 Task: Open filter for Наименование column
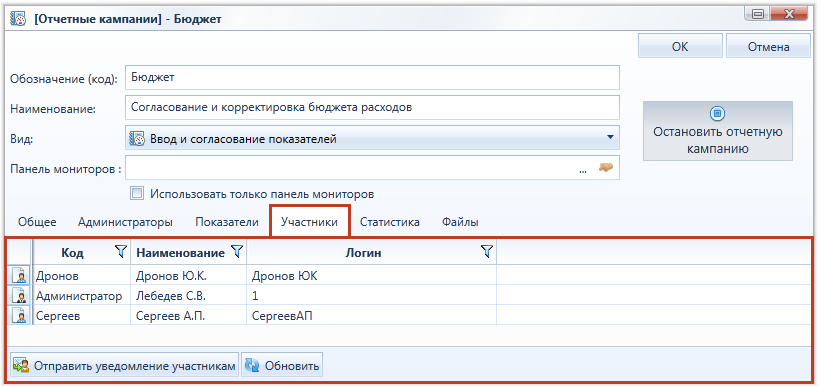(x=237, y=253)
